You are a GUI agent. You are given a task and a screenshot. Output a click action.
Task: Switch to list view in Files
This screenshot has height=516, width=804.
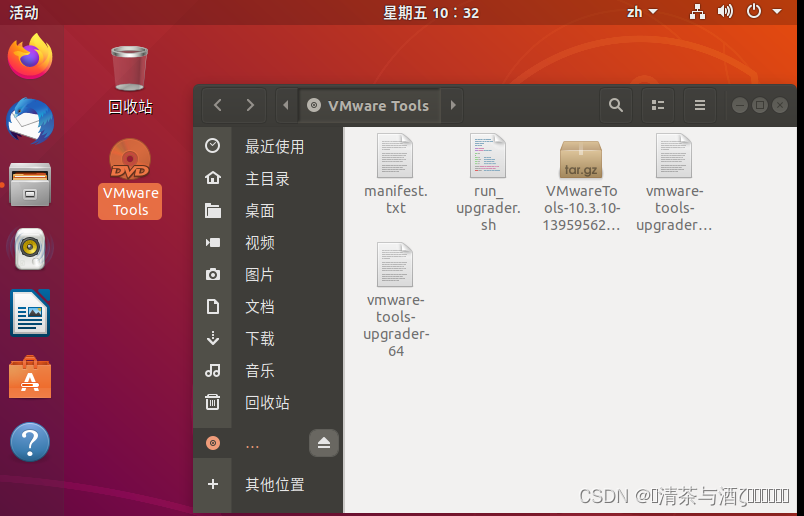[658, 105]
